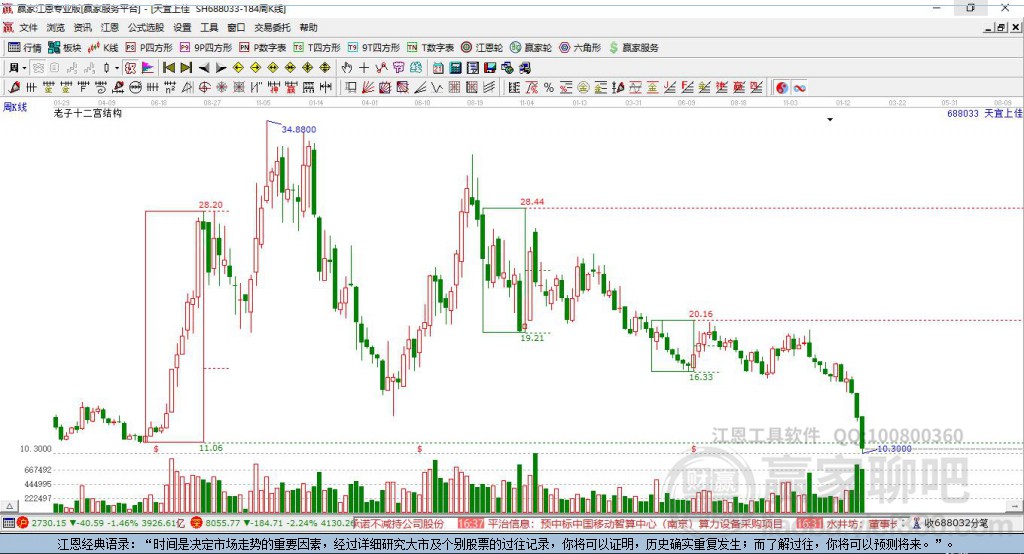Jump to last bar with green skip-forward icon
The width and height of the screenshot is (1024, 554).
(186, 68)
